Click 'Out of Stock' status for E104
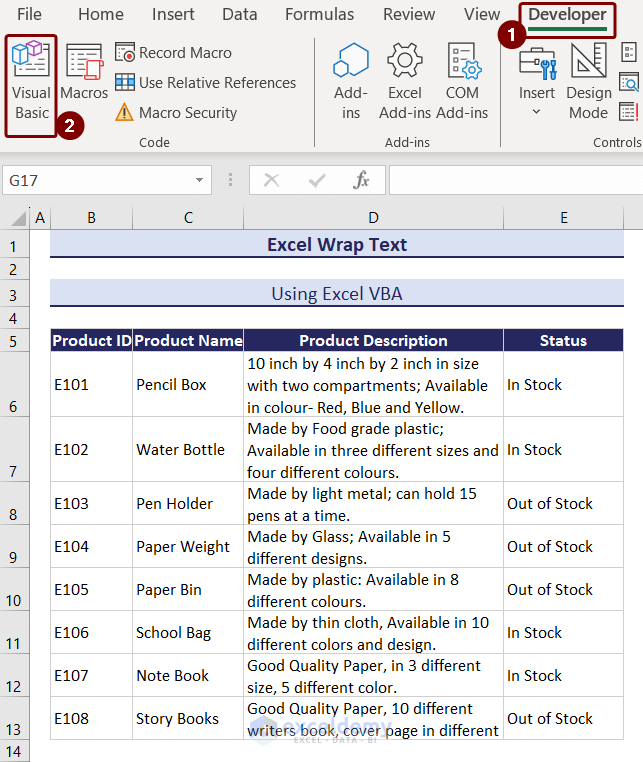The height and width of the screenshot is (762, 643). point(563,546)
